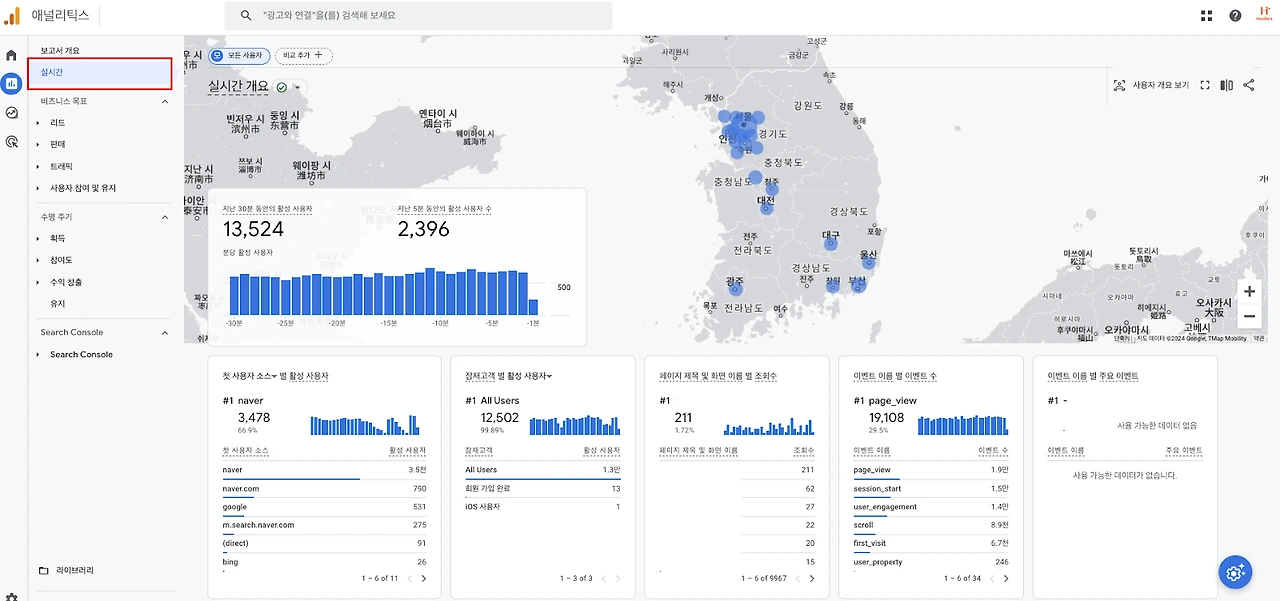
Task: Go to next page in 첫 사용자 소스 card
Action: (x=423, y=578)
